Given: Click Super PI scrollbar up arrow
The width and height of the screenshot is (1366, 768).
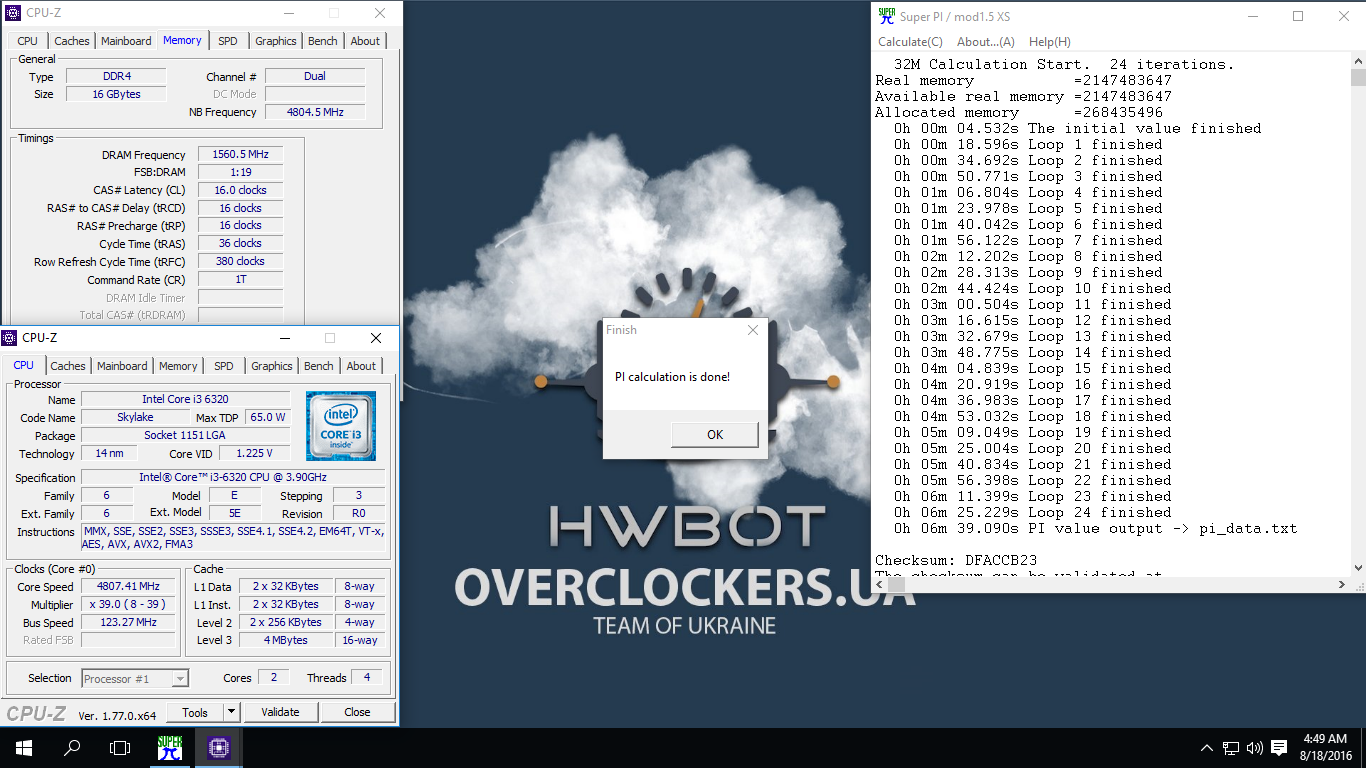Looking at the screenshot, I should pos(1358,61).
